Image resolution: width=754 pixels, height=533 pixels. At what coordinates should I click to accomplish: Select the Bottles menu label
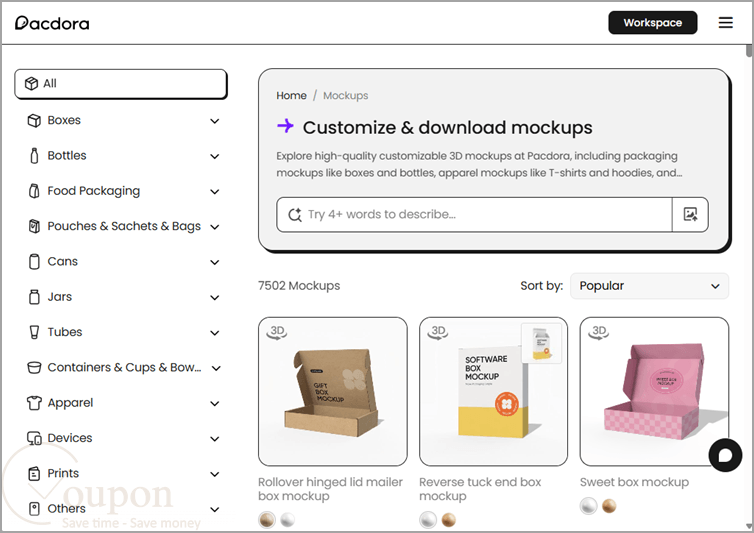click(67, 155)
